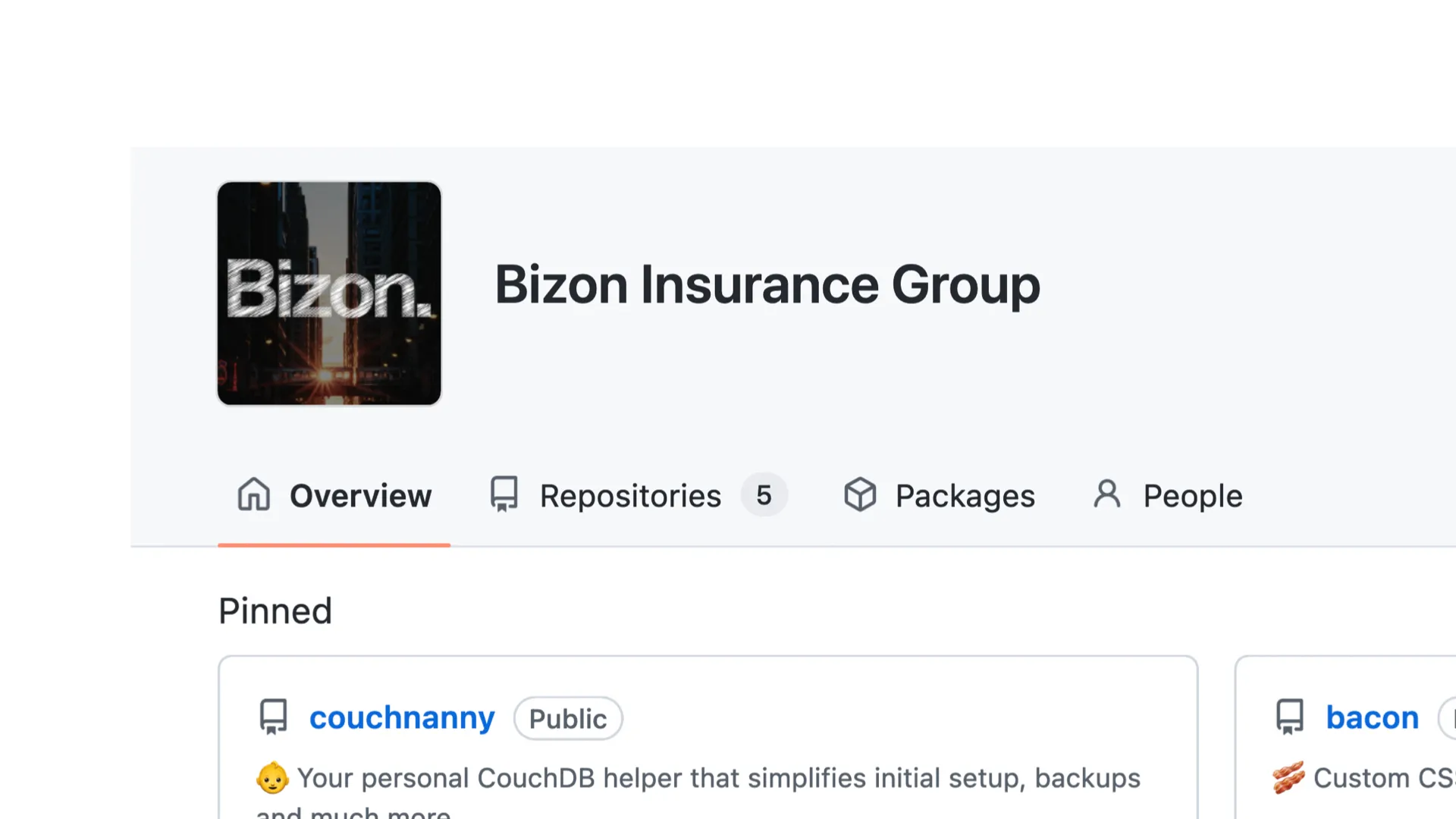Click the repo icon beside couchnanny
Viewport: 1456px width, 819px height.
coord(273,717)
